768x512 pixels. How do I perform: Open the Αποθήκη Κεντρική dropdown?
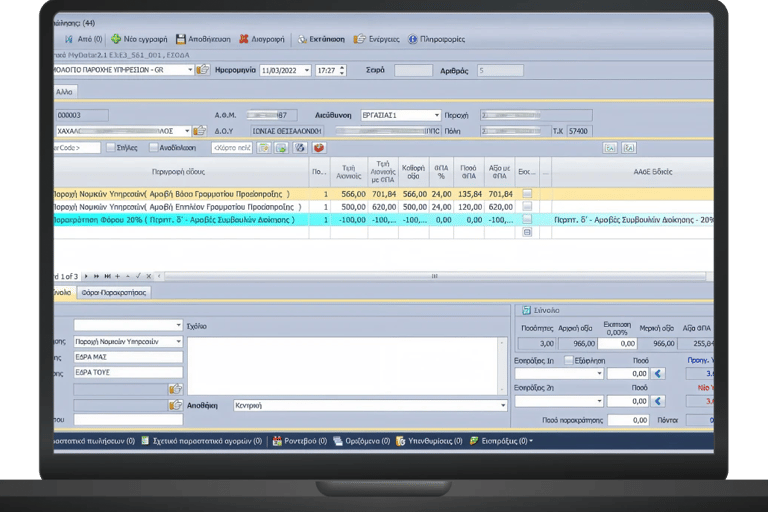502,406
